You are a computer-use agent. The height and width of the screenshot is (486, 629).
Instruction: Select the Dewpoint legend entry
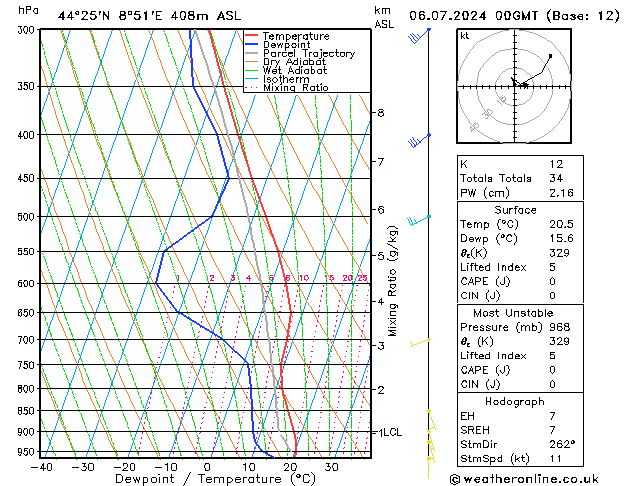(278, 45)
